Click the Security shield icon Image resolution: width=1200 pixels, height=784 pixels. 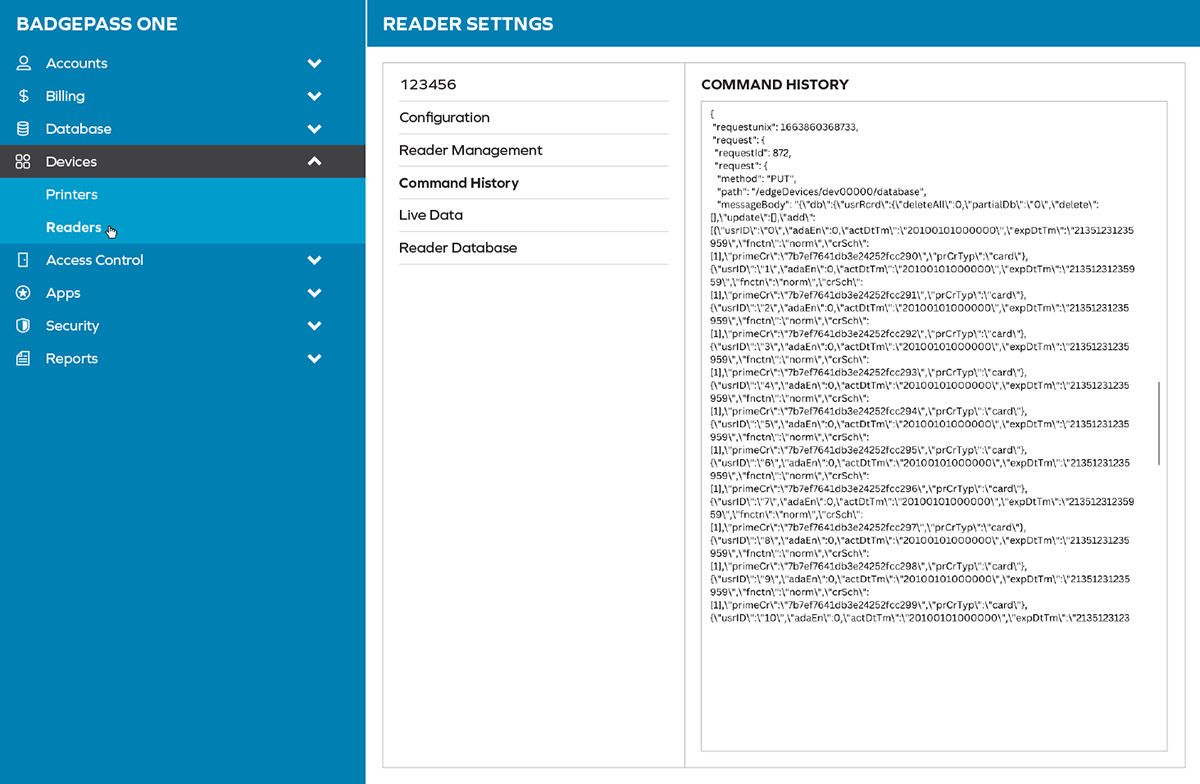click(23, 326)
